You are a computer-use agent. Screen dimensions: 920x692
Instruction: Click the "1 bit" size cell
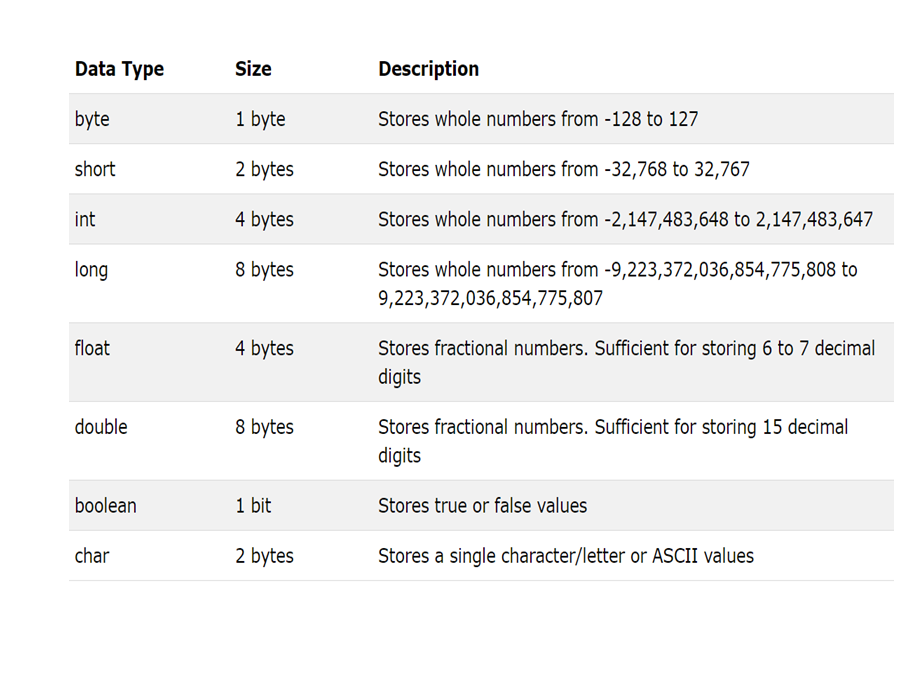pyautogui.click(x=253, y=506)
